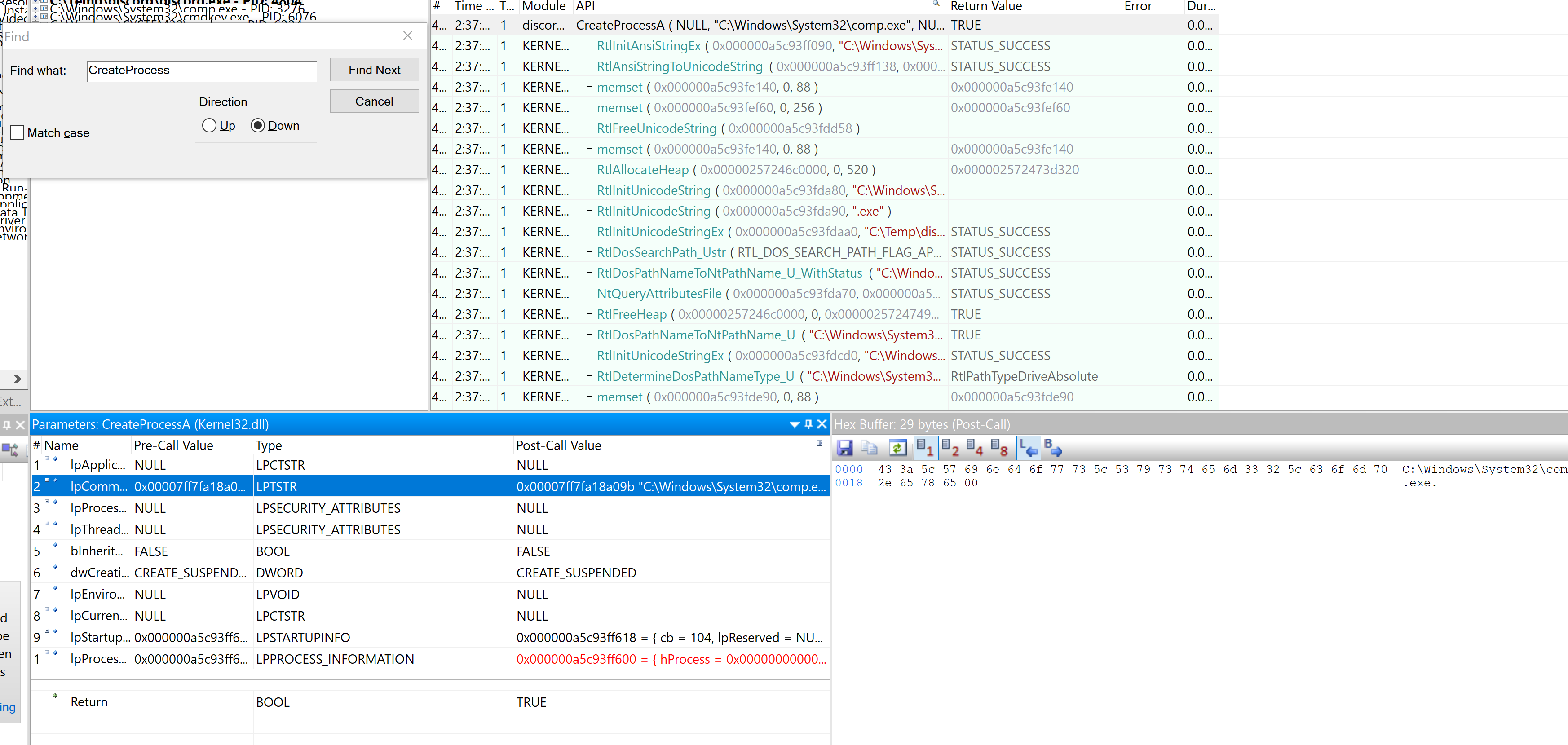Select the RtlDetermineDosPathNameType_U call row
This screenshot has width=1568, height=745.
[x=825, y=376]
